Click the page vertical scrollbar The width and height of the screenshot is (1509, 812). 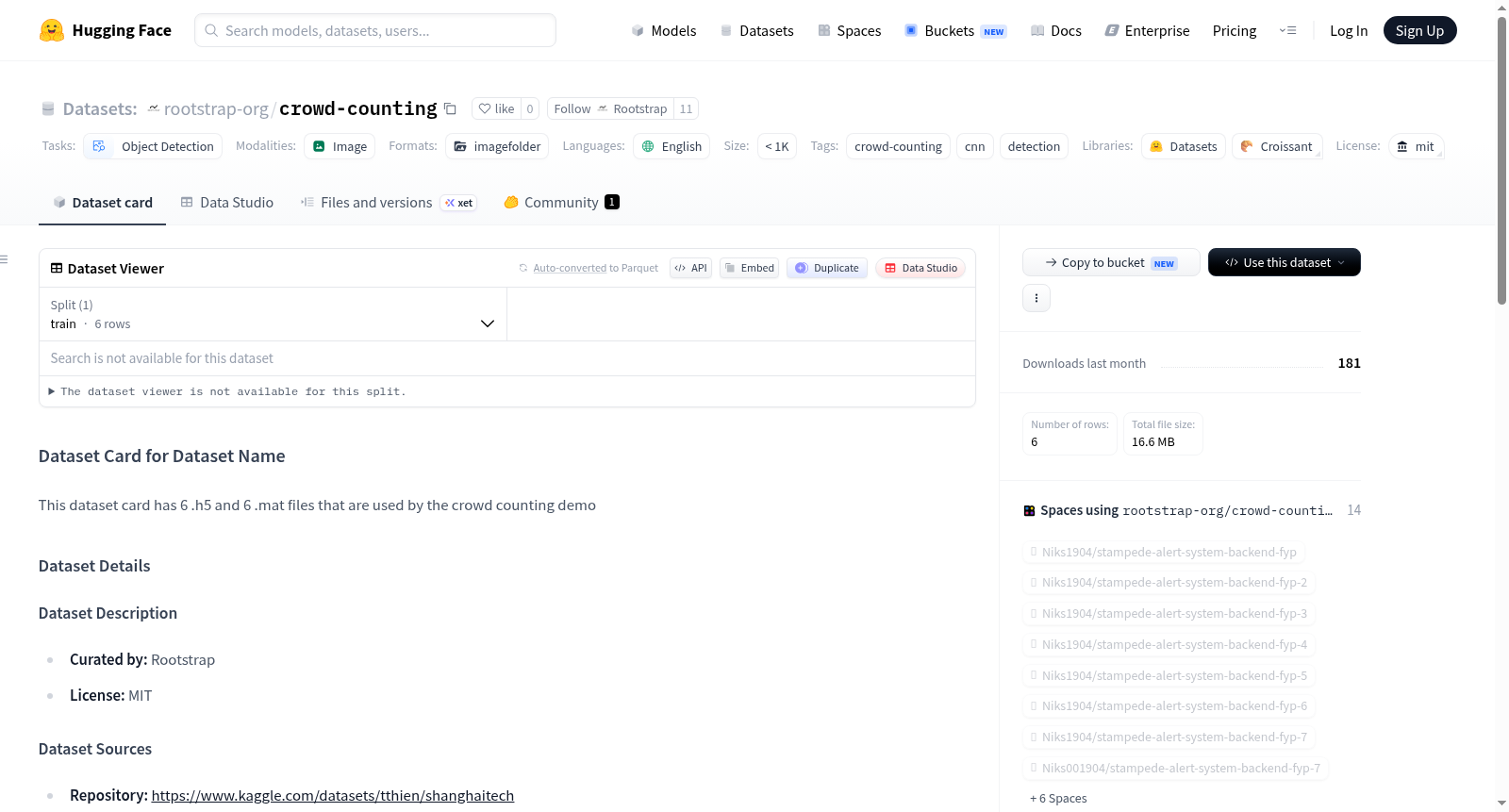[x=1501, y=160]
